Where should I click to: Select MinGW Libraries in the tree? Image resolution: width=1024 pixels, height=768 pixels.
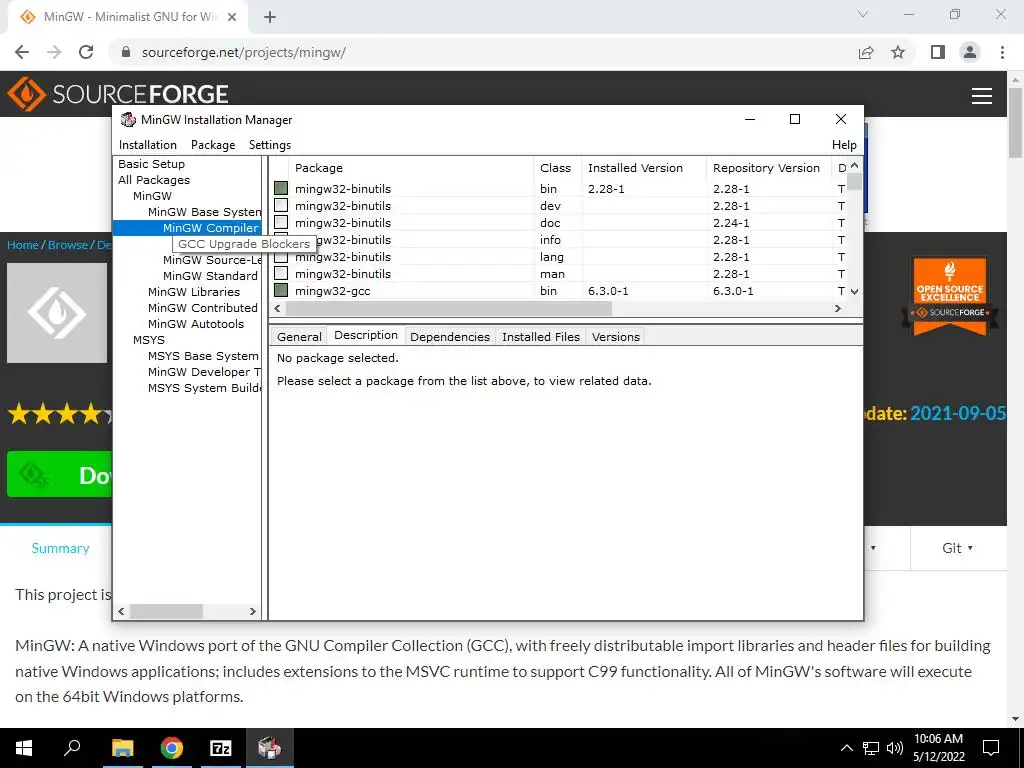pos(194,292)
